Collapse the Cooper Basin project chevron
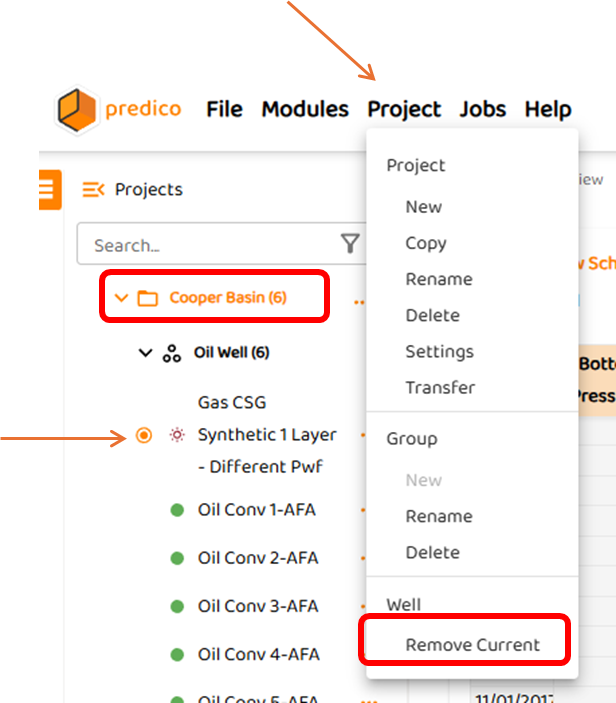 121,298
